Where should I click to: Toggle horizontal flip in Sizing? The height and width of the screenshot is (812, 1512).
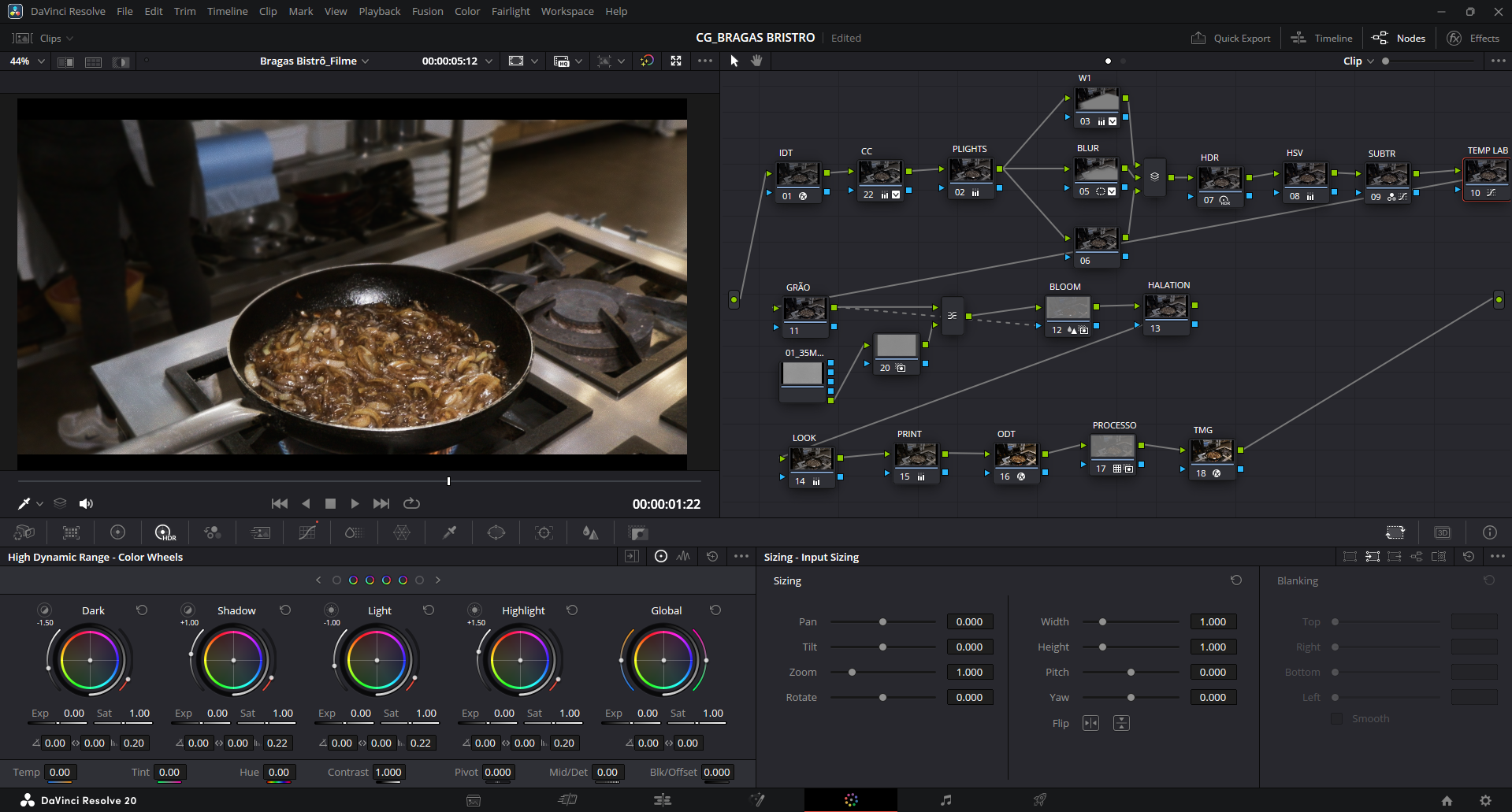[1090, 723]
